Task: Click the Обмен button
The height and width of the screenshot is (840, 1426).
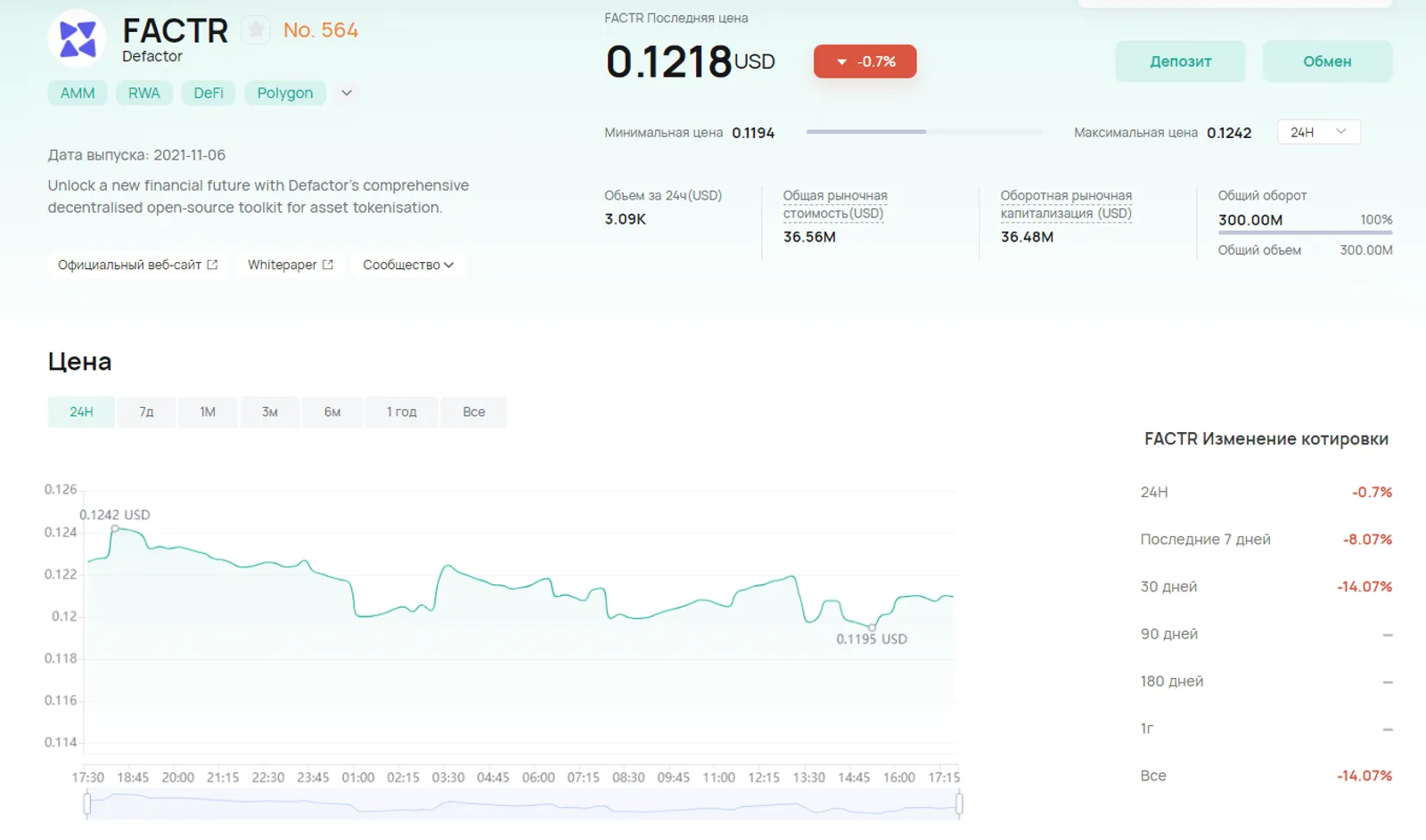Action: coord(1327,61)
